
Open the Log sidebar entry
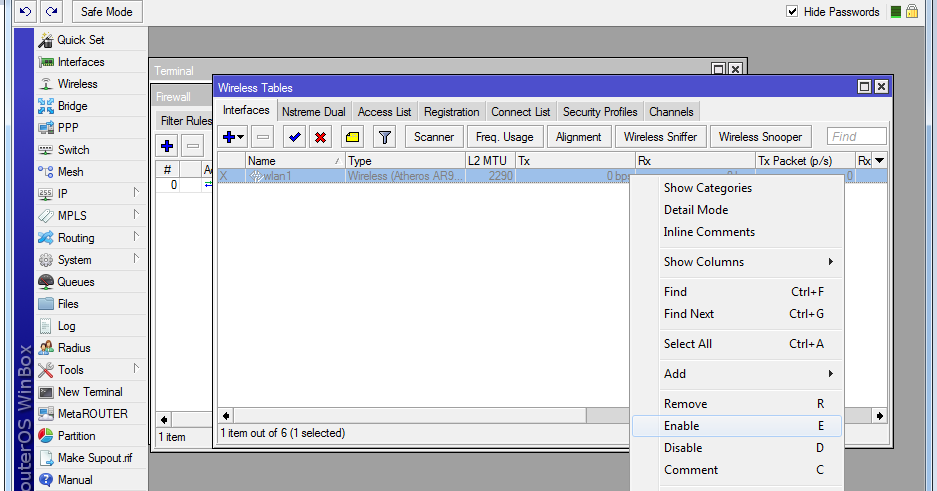pyautogui.click(x=66, y=326)
